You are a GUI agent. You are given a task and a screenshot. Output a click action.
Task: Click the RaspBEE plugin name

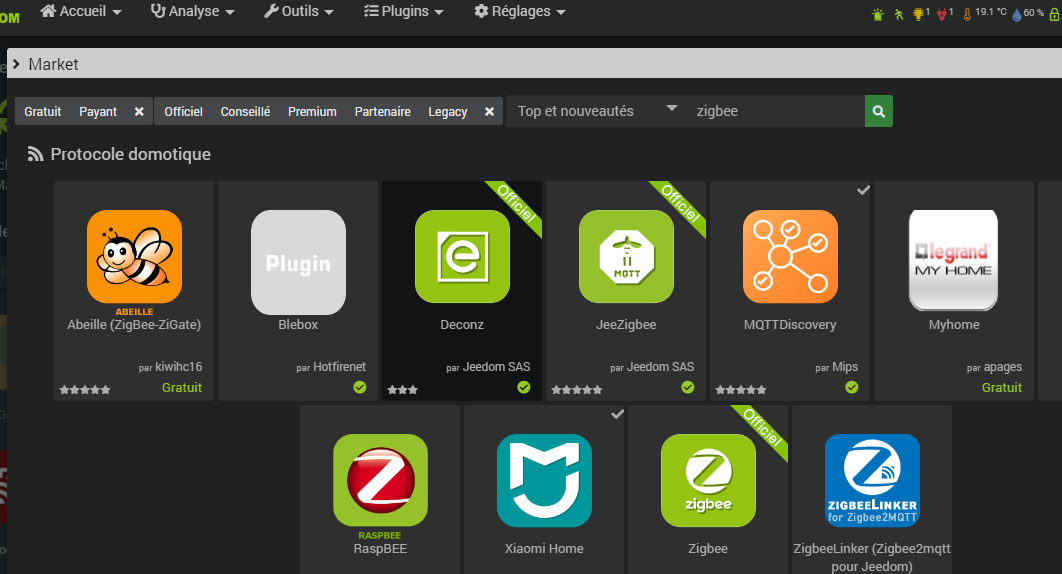[380, 549]
